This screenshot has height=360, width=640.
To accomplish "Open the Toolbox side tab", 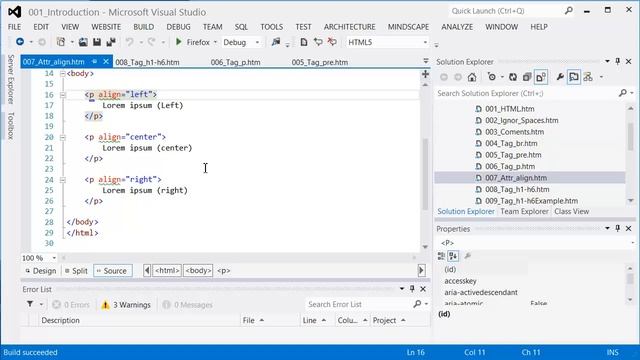I will coord(11,126).
